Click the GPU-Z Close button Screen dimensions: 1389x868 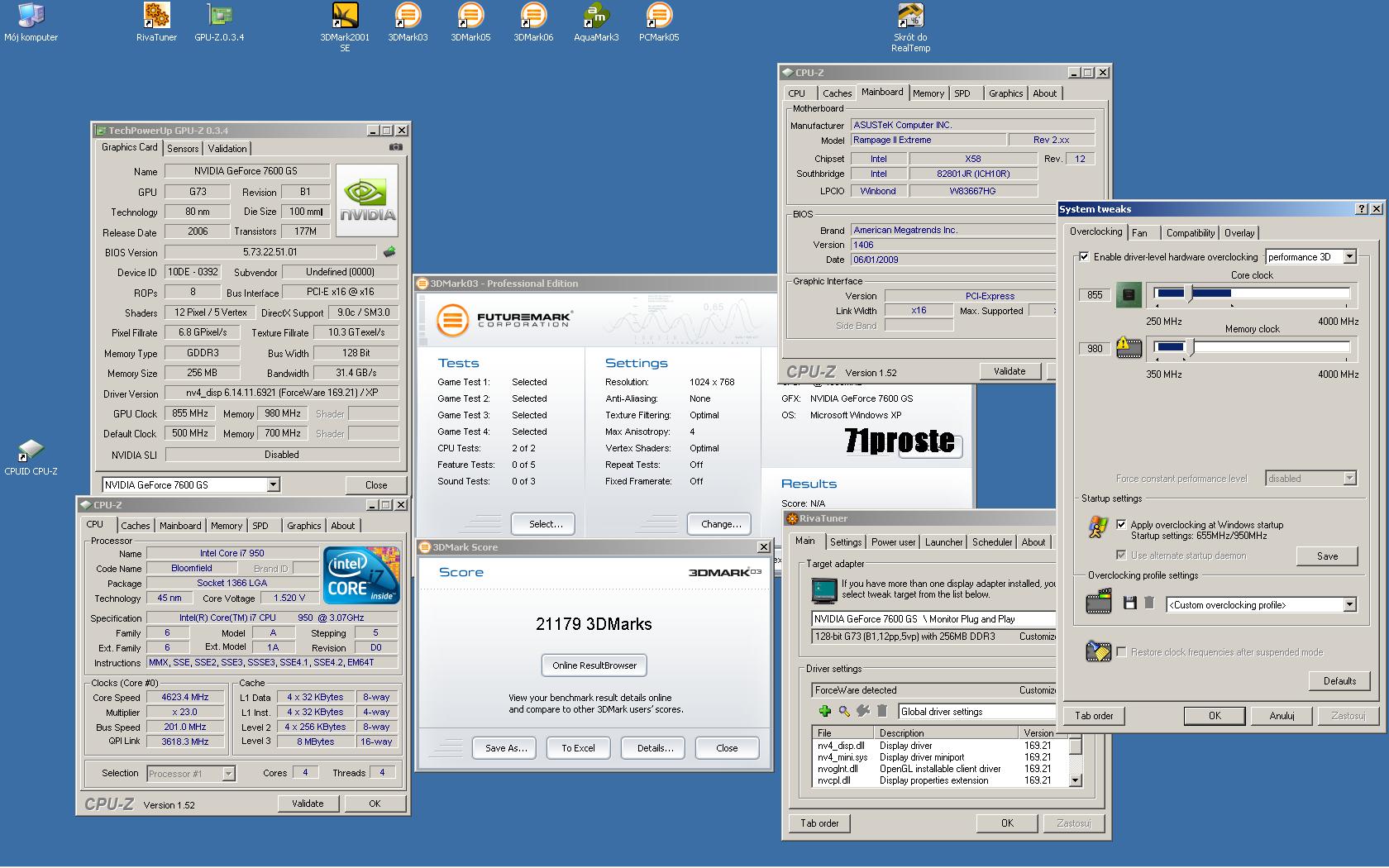tap(376, 485)
